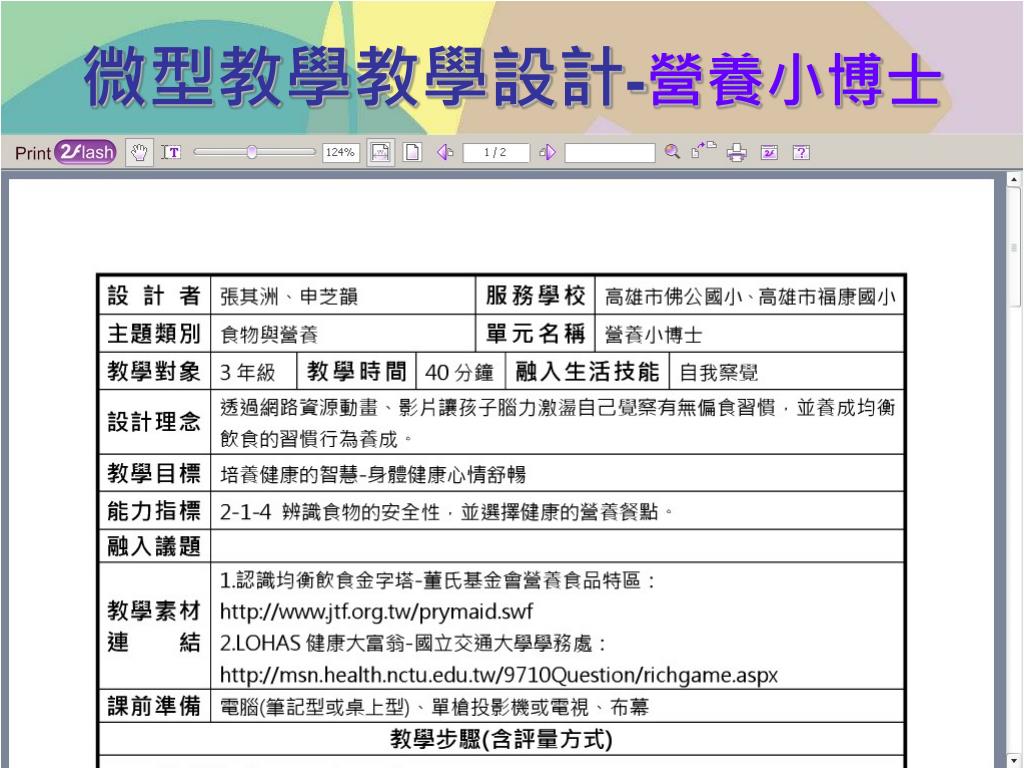The image size is (1024, 768).
Task: Click the 124% zoom percentage field
Action: coord(340,152)
